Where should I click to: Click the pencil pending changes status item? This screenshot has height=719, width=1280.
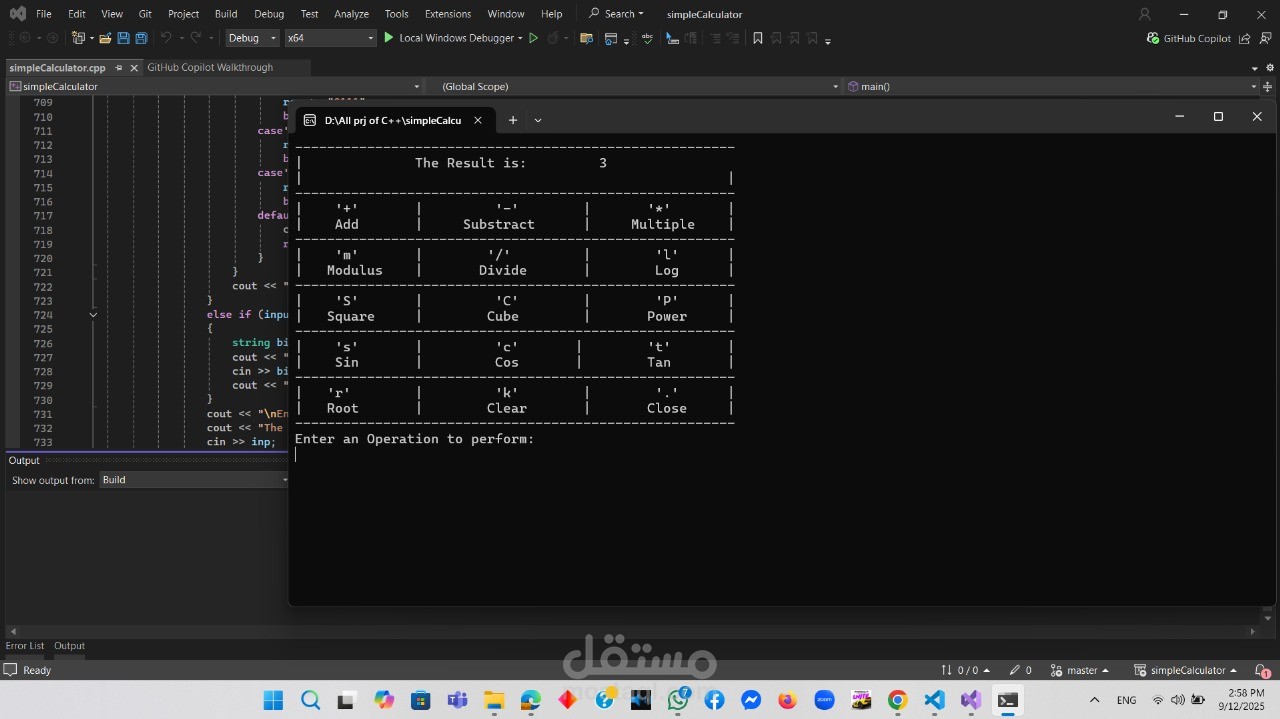tap(1020, 670)
